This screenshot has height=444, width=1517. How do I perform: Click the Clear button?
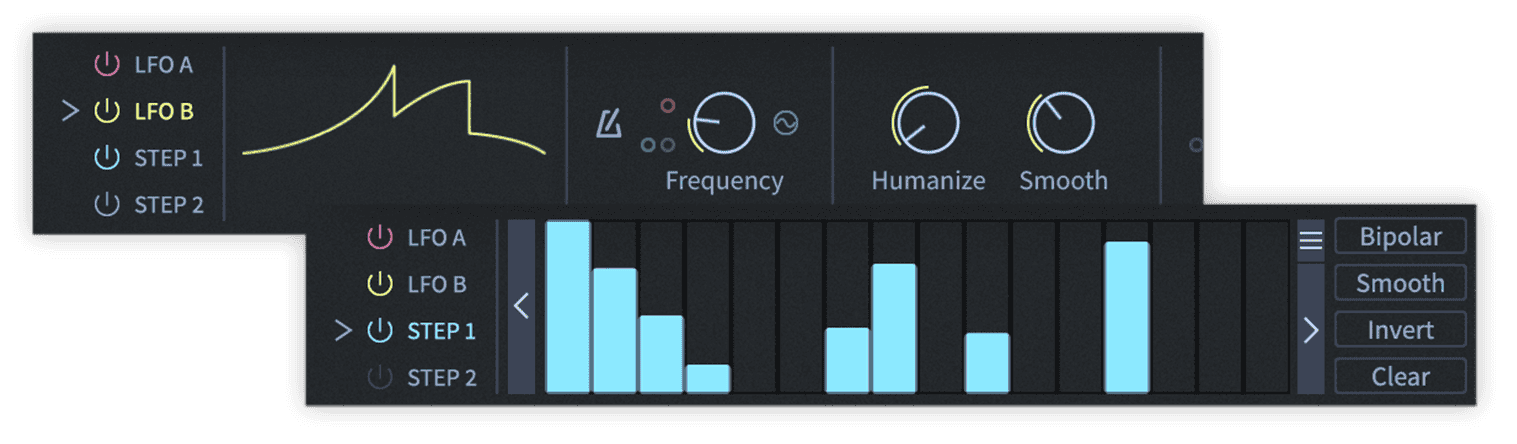pos(1400,377)
